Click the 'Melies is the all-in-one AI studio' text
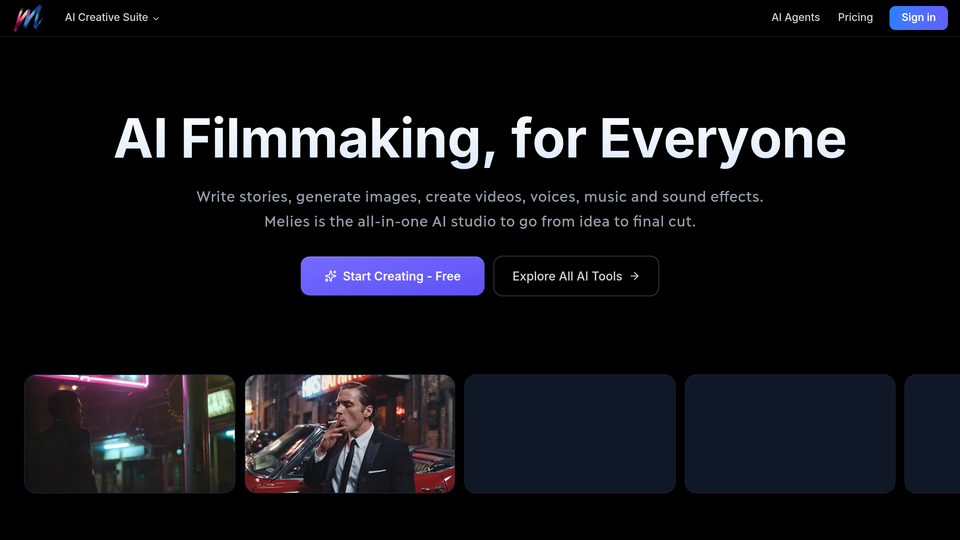 click(480, 222)
